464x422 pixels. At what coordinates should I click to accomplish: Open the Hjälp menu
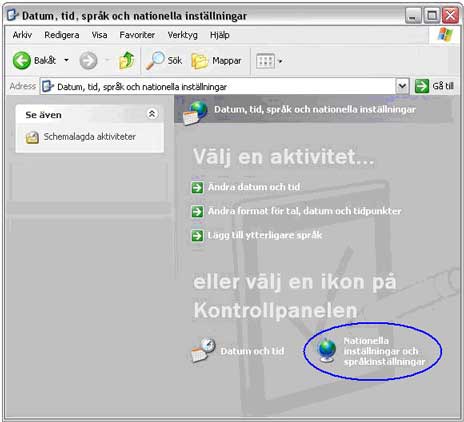click(220, 35)
